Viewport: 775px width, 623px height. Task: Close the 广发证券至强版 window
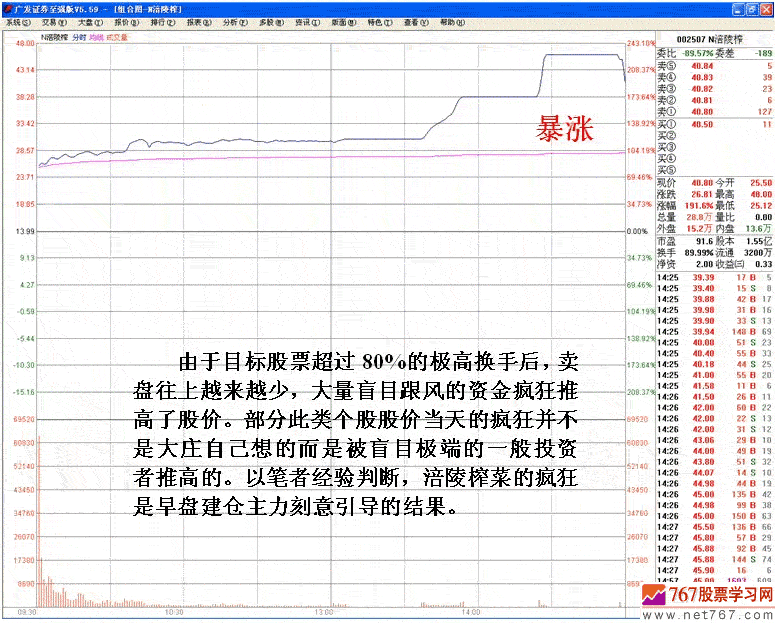[766, 7]
